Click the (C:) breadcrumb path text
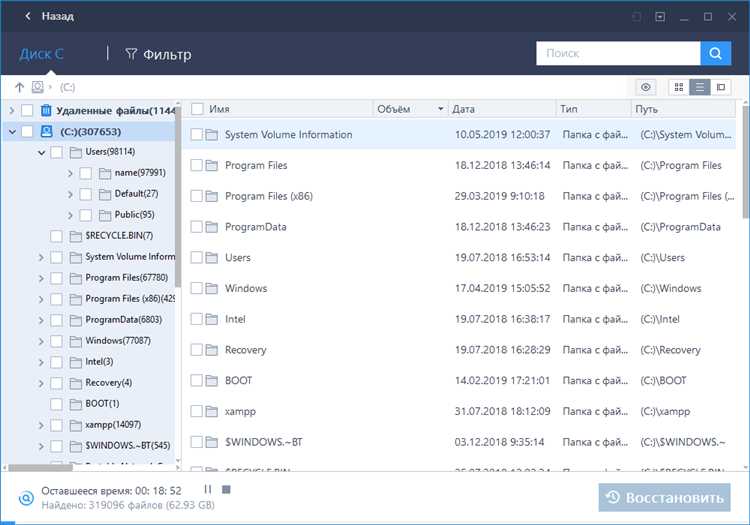750x525 pixels. (67, 88)
